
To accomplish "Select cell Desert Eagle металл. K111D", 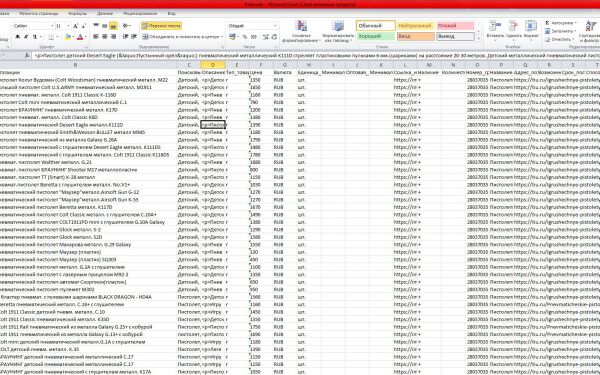I will tap(88, 125).
